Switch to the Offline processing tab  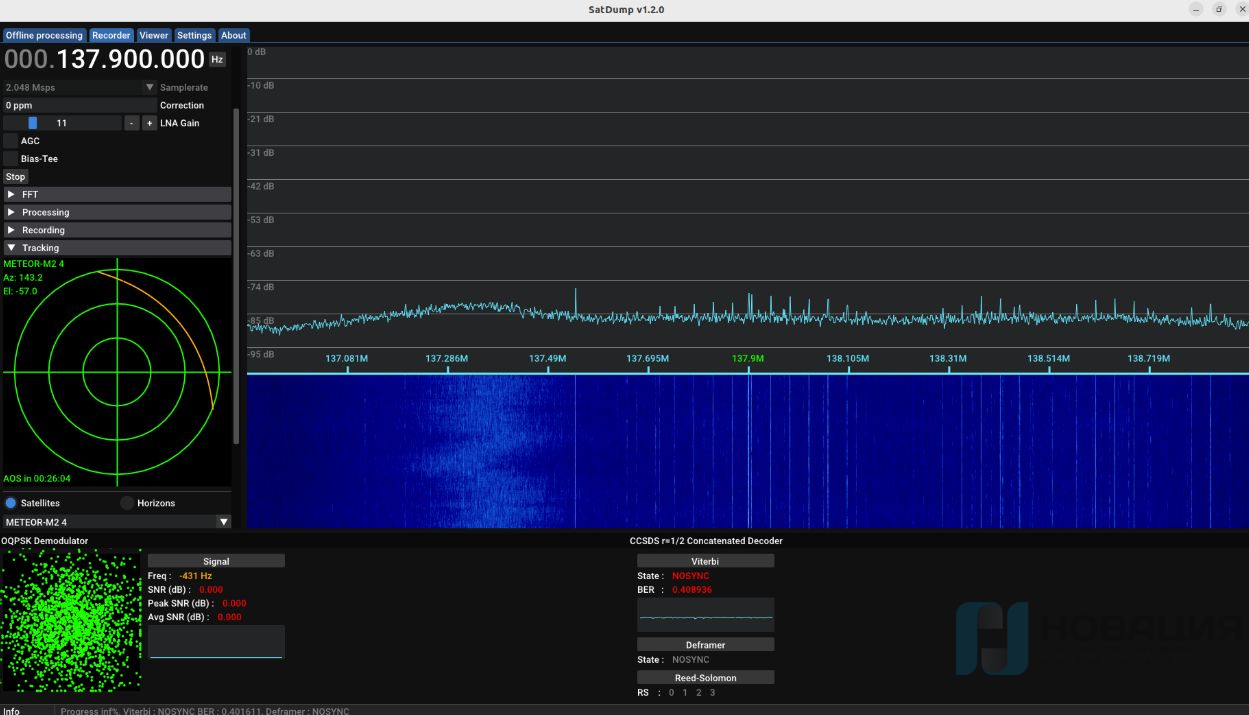pos(44,35)
